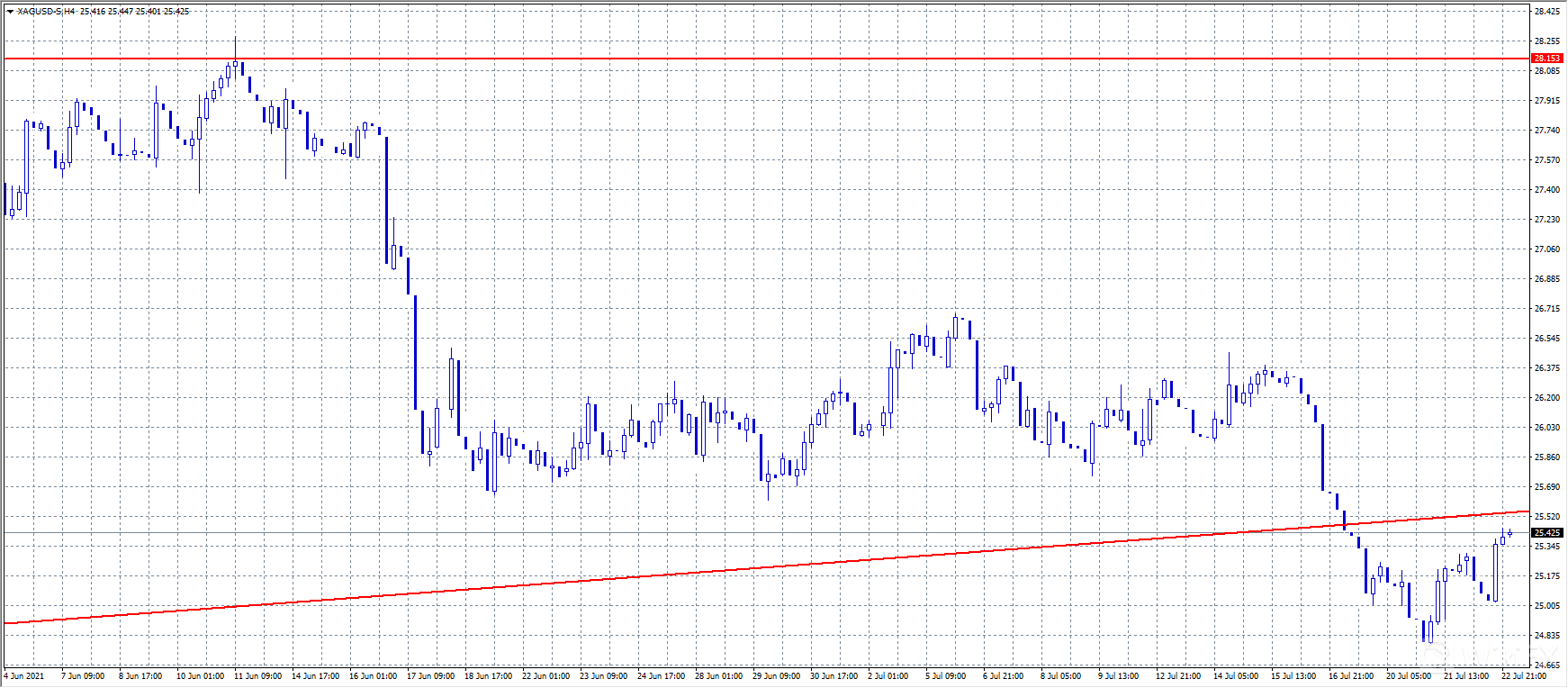The width and height of the screenshot is (1568, 688).
Task: Click the 14 Jun 17:00 time label
Action: coord(315,676)
